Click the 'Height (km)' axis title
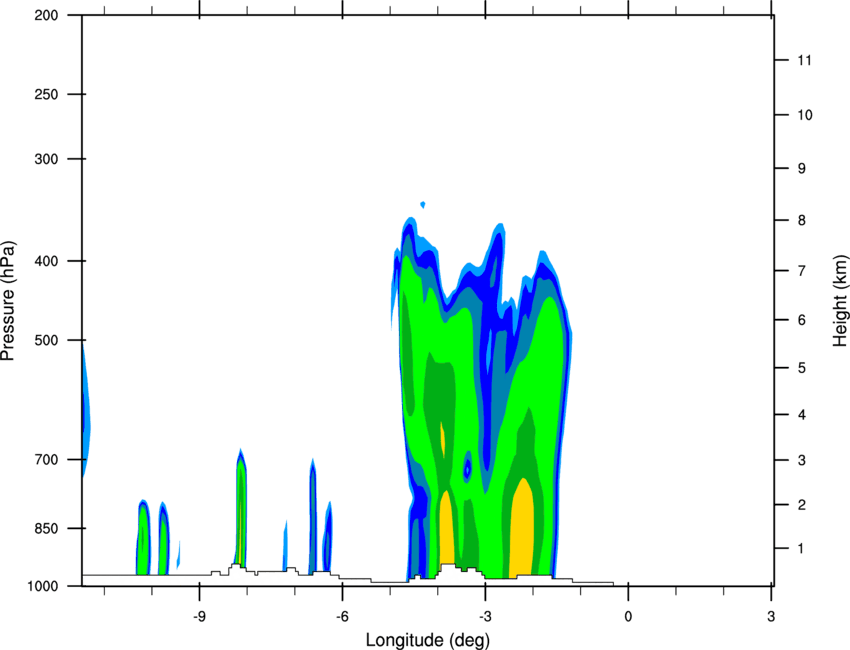 coord(840,300)
